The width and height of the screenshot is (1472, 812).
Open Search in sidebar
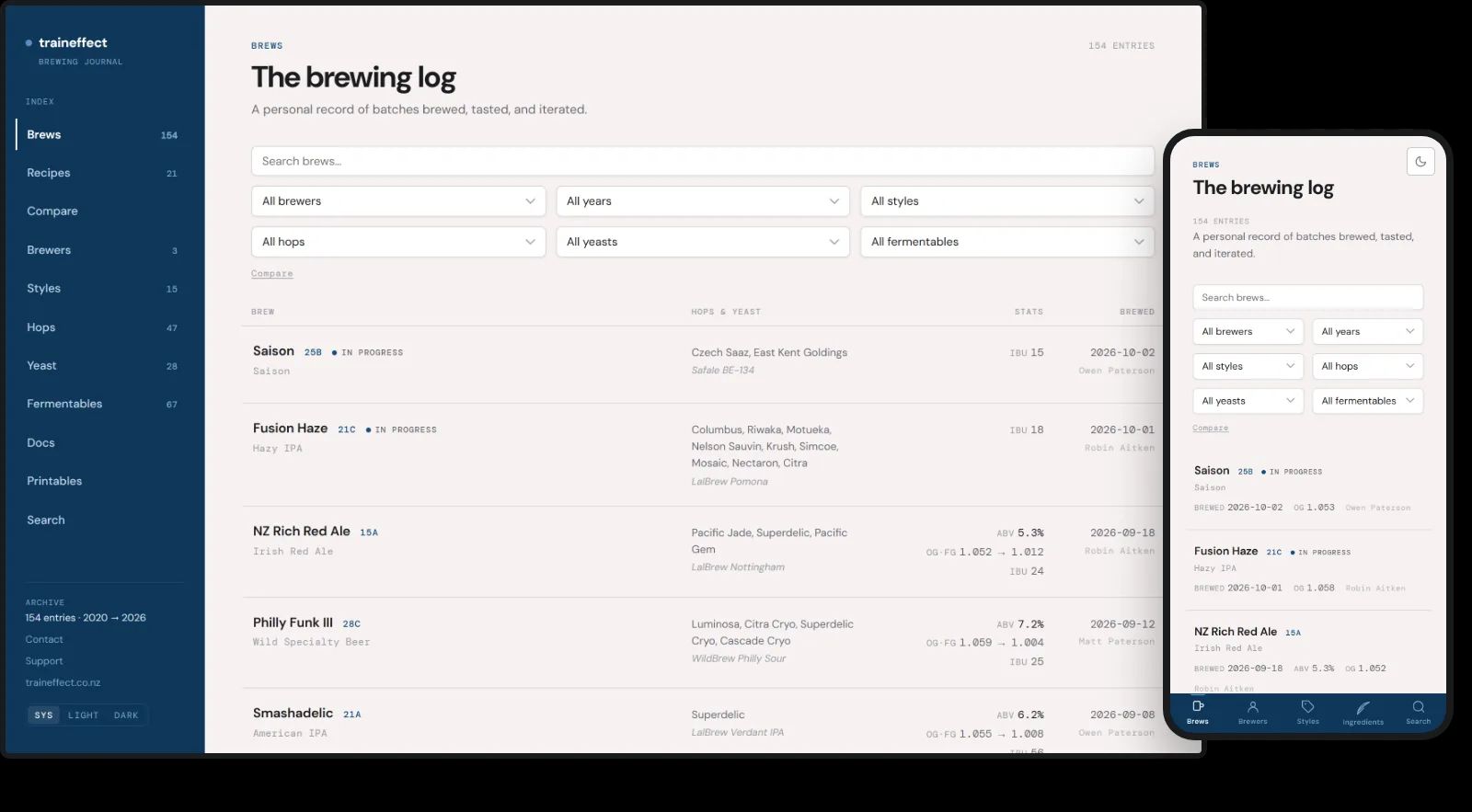click(x=101, y=520)
